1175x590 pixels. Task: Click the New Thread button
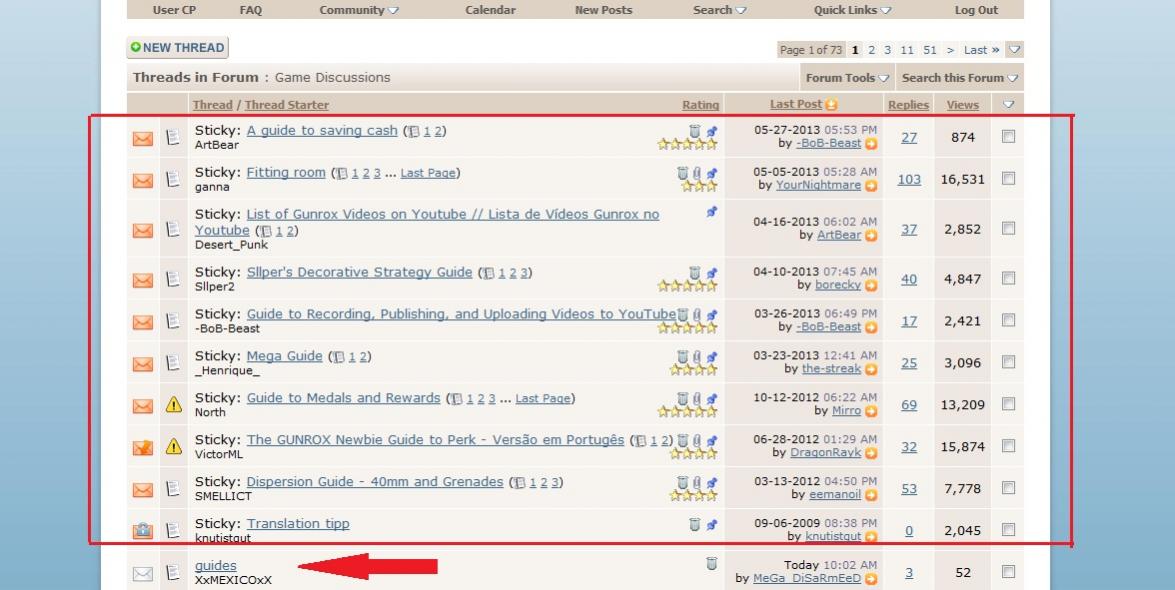178,48
